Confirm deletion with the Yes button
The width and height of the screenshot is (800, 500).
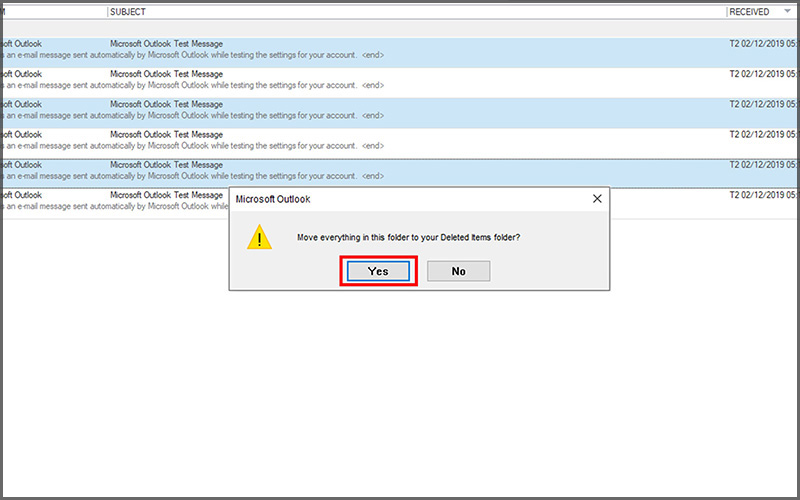point(378,271)
